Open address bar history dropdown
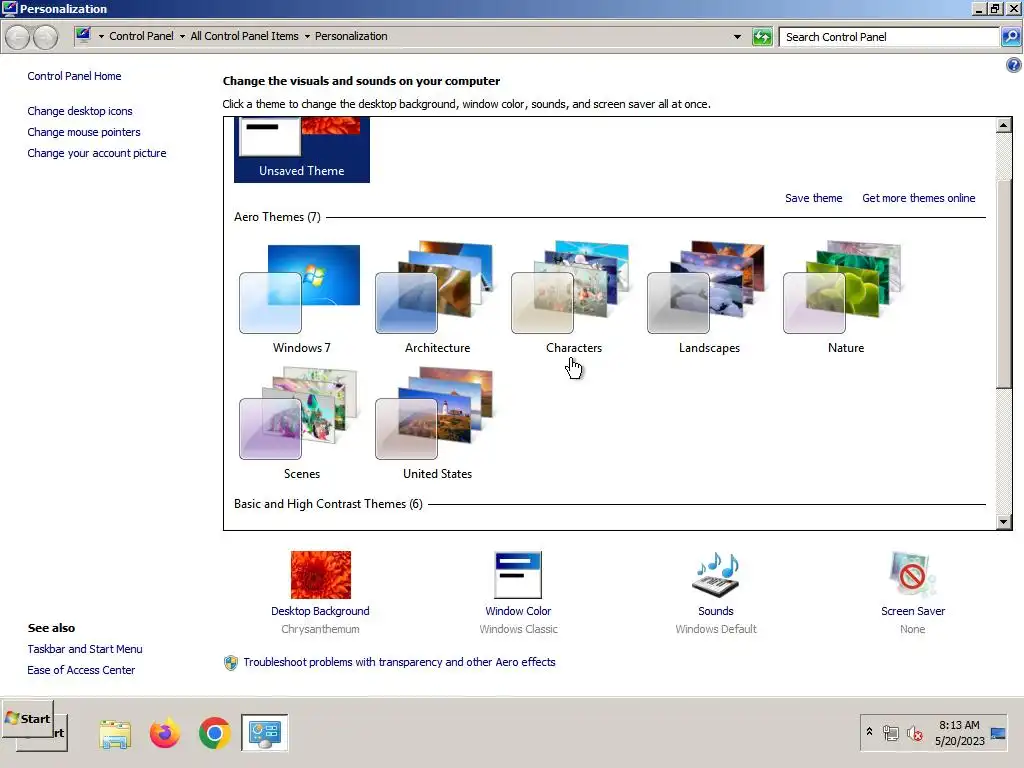Screen dimensions: 1024x768 pyautogui.click(x=737, y=37)
